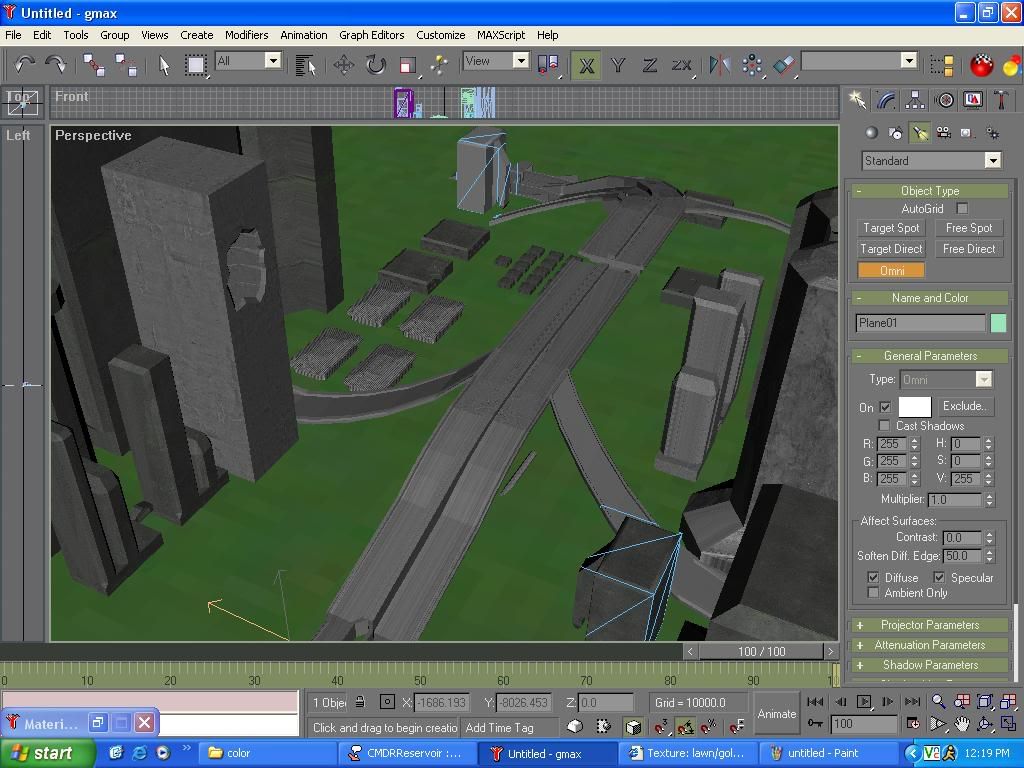Viewport: 1024px width, 768px height.
Task: Uncheck the Specular checkbox
Action: [x=939, y=577]
